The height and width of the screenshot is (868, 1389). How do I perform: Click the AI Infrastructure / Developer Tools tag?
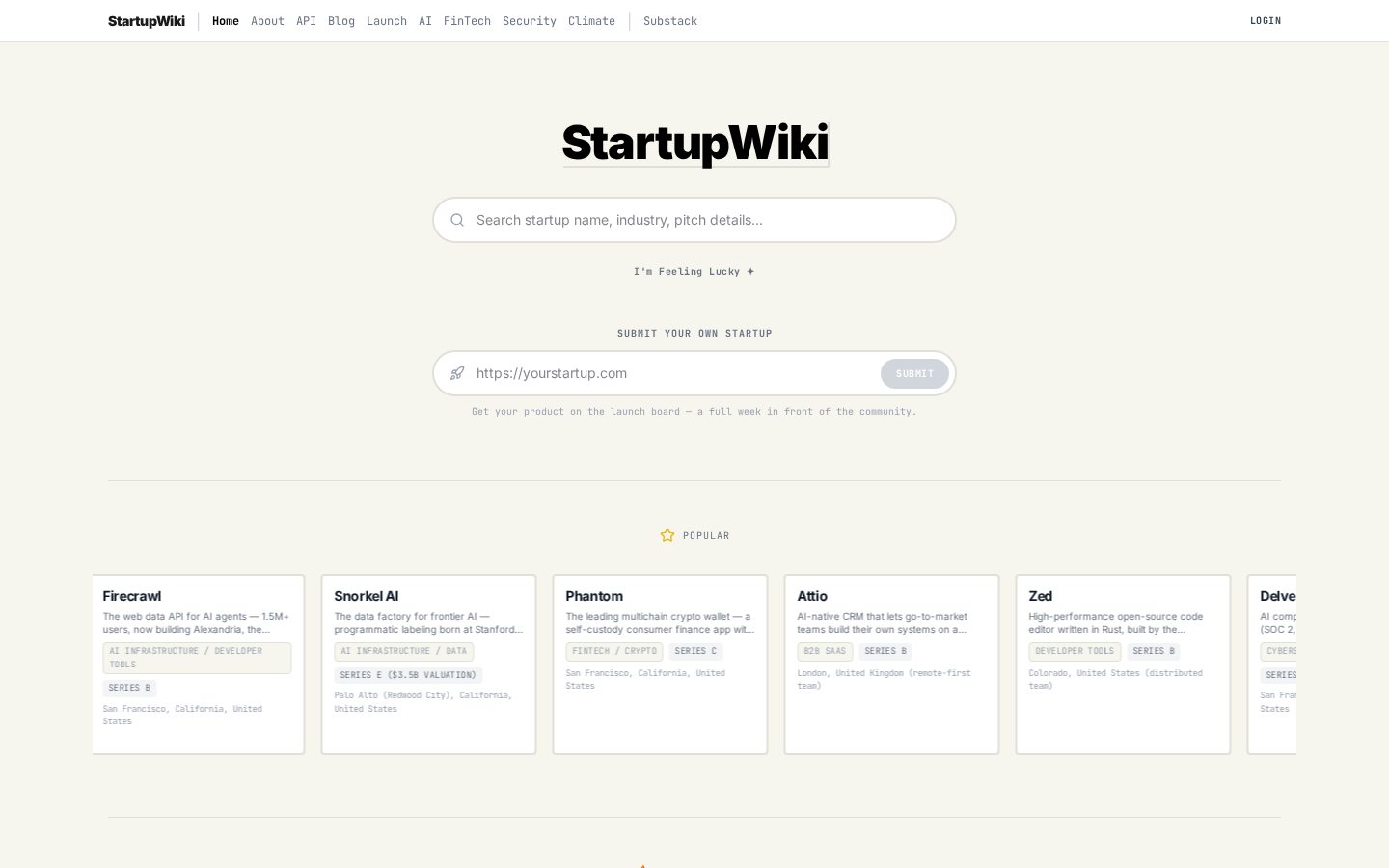(x=197, y=658)
